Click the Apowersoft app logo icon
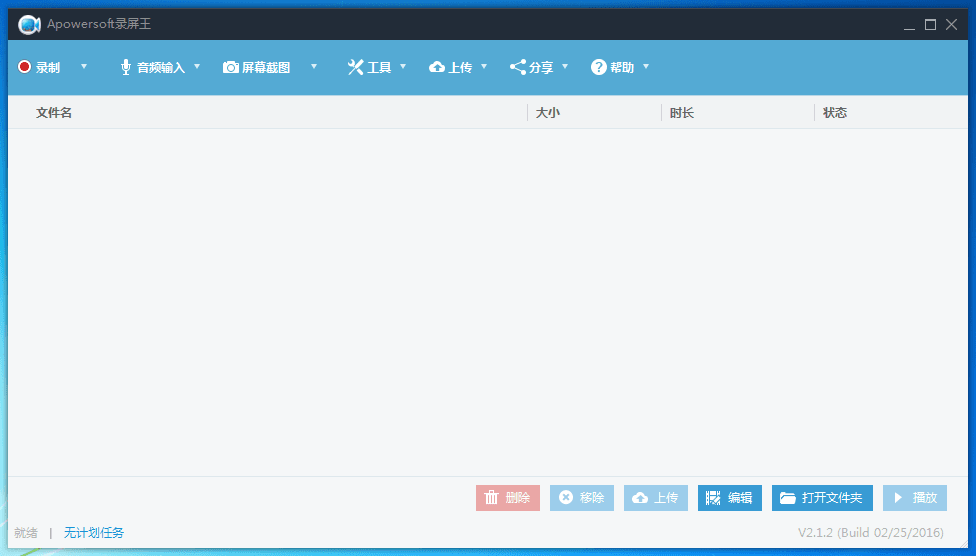976x556 pixels. coord(29,24)
